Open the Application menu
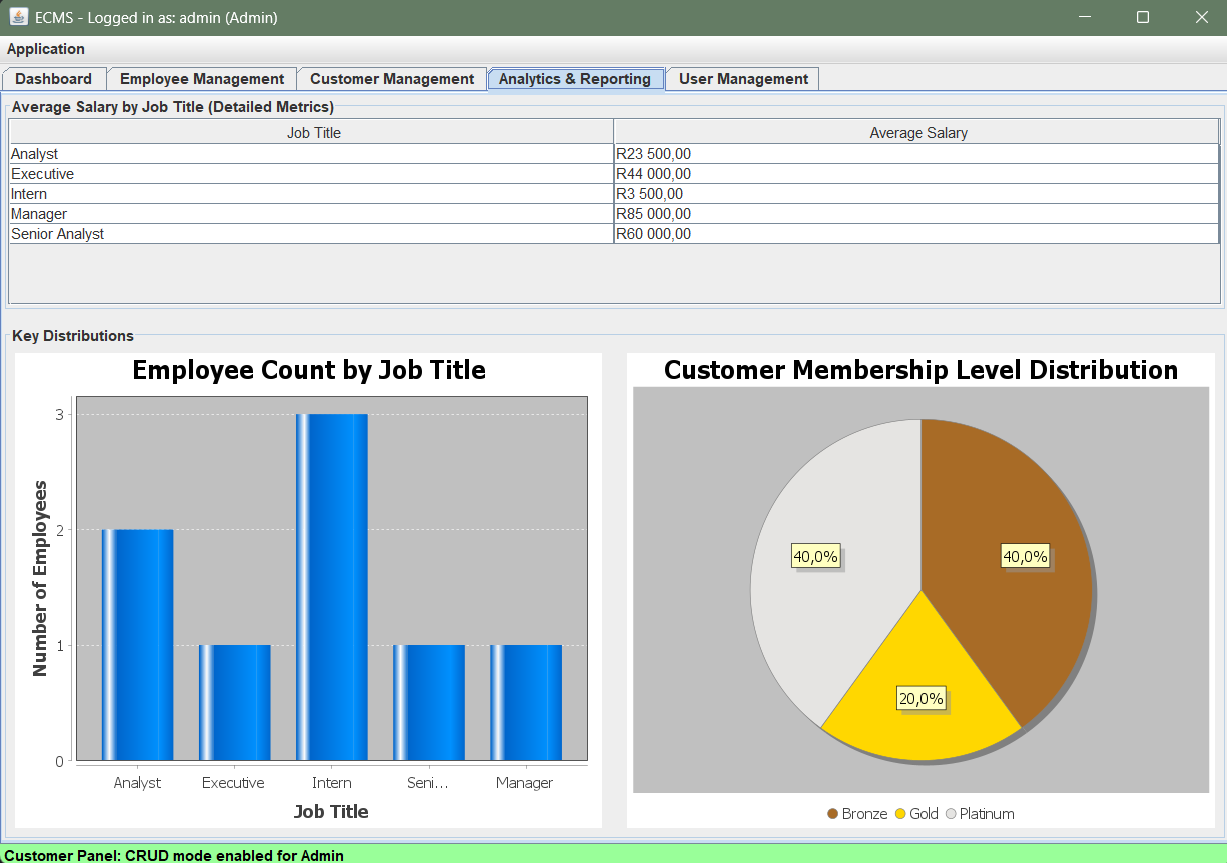The width and height of the screenshot is (1227, 863). pyautogui.click(x=45, y=48)
